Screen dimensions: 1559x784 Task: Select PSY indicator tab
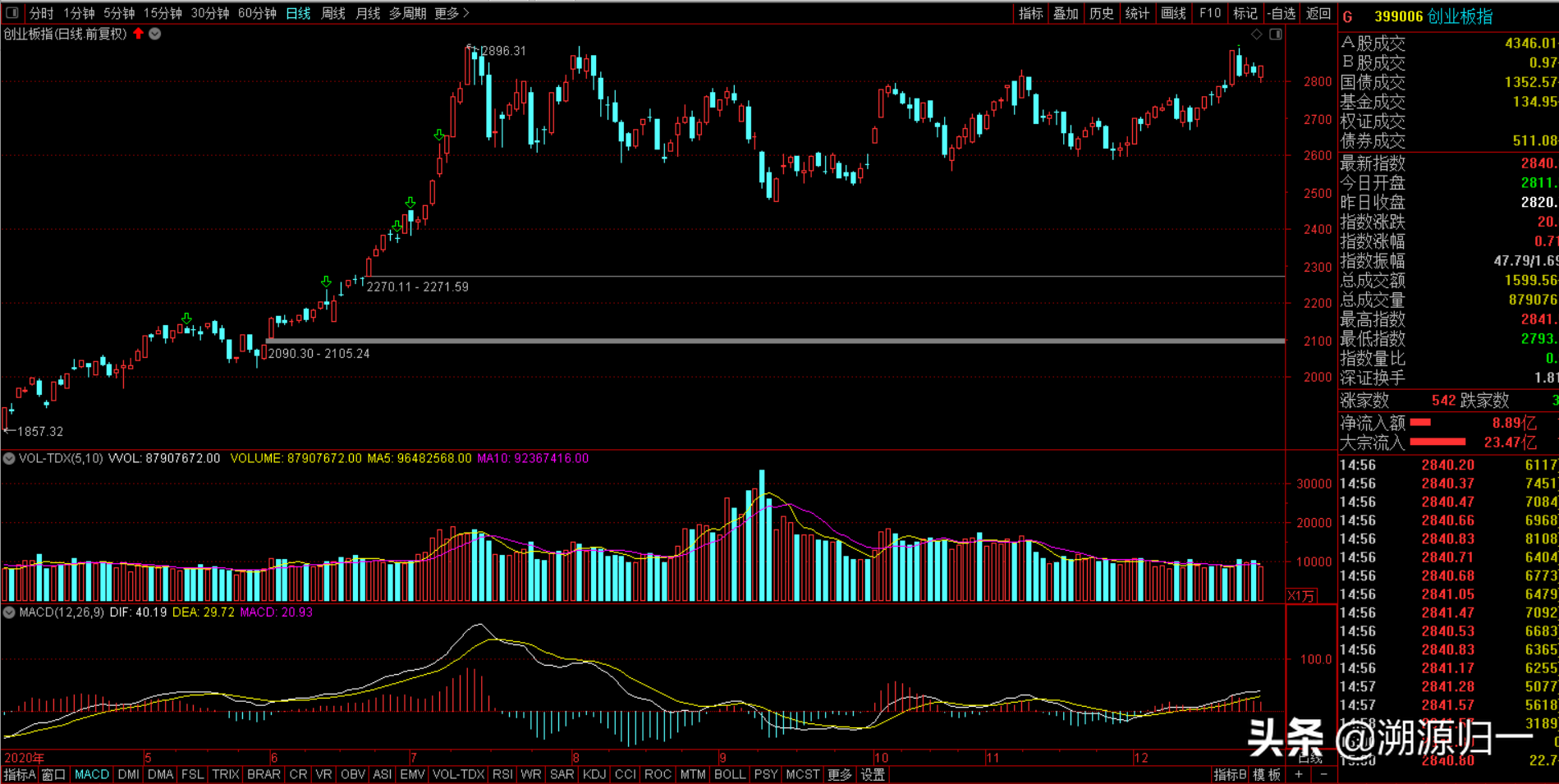(x=766, y=774)
